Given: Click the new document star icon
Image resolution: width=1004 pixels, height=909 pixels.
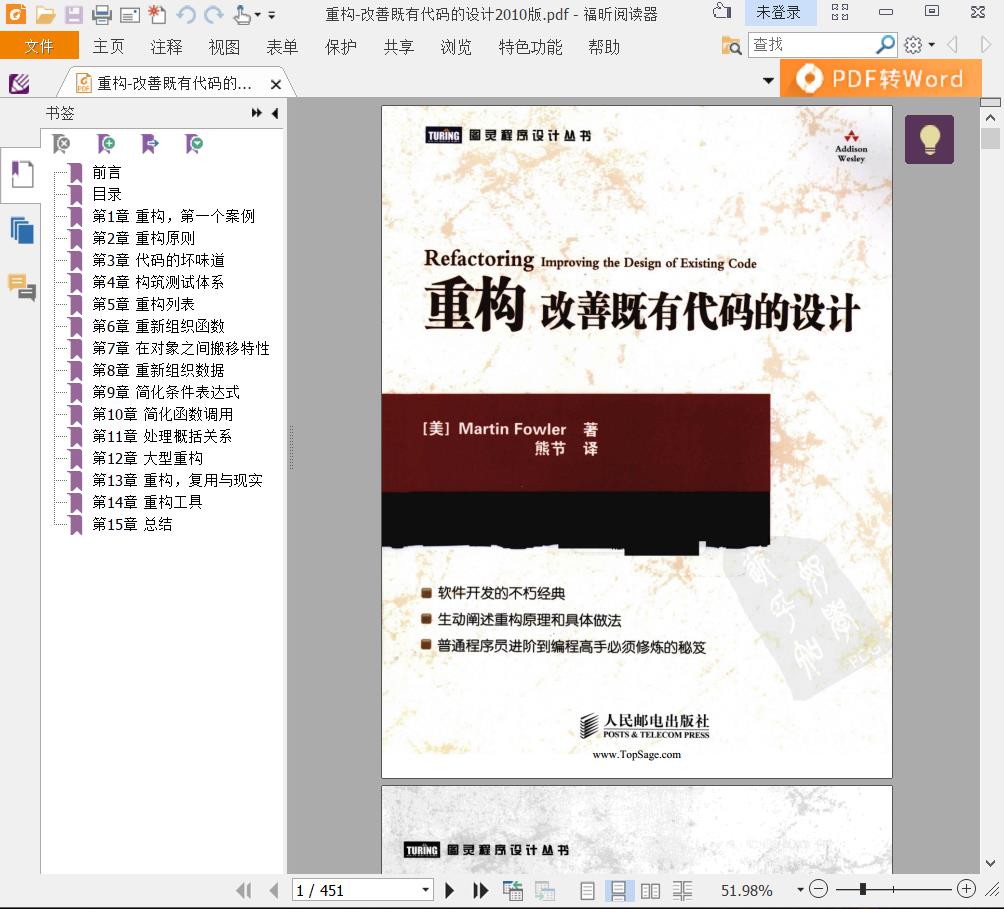Looking at the screenshot, I should (x=157, y=14).
